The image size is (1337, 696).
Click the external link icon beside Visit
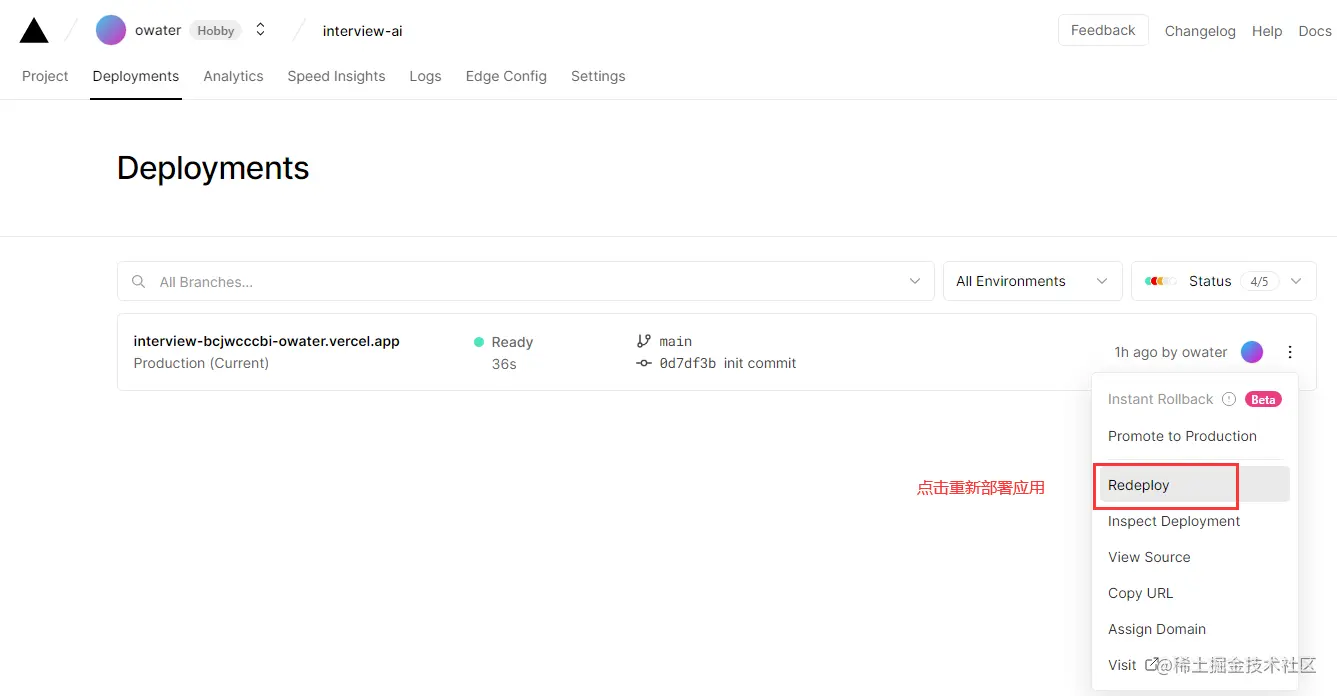click(1151, 664)
